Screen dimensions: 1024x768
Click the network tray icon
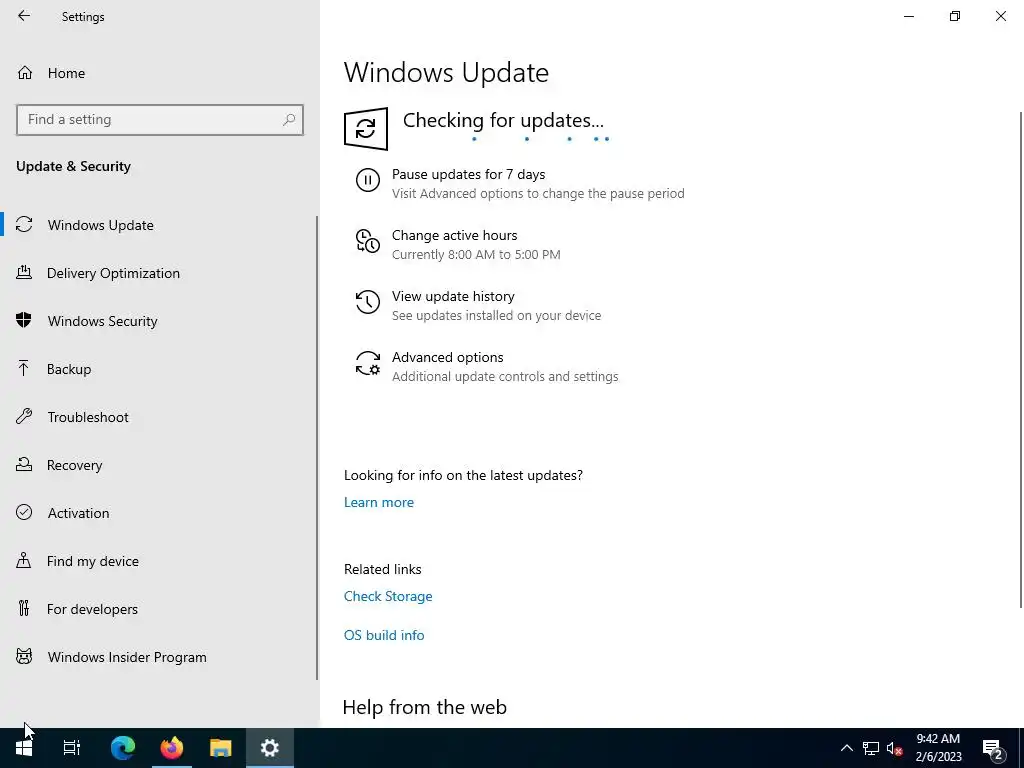coord(871,748)
